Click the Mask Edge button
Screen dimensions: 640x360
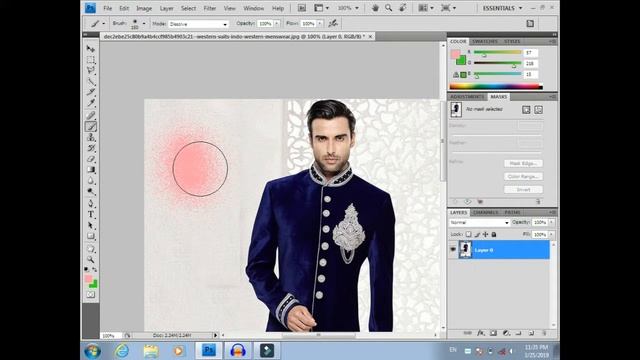tap(523, 163)
